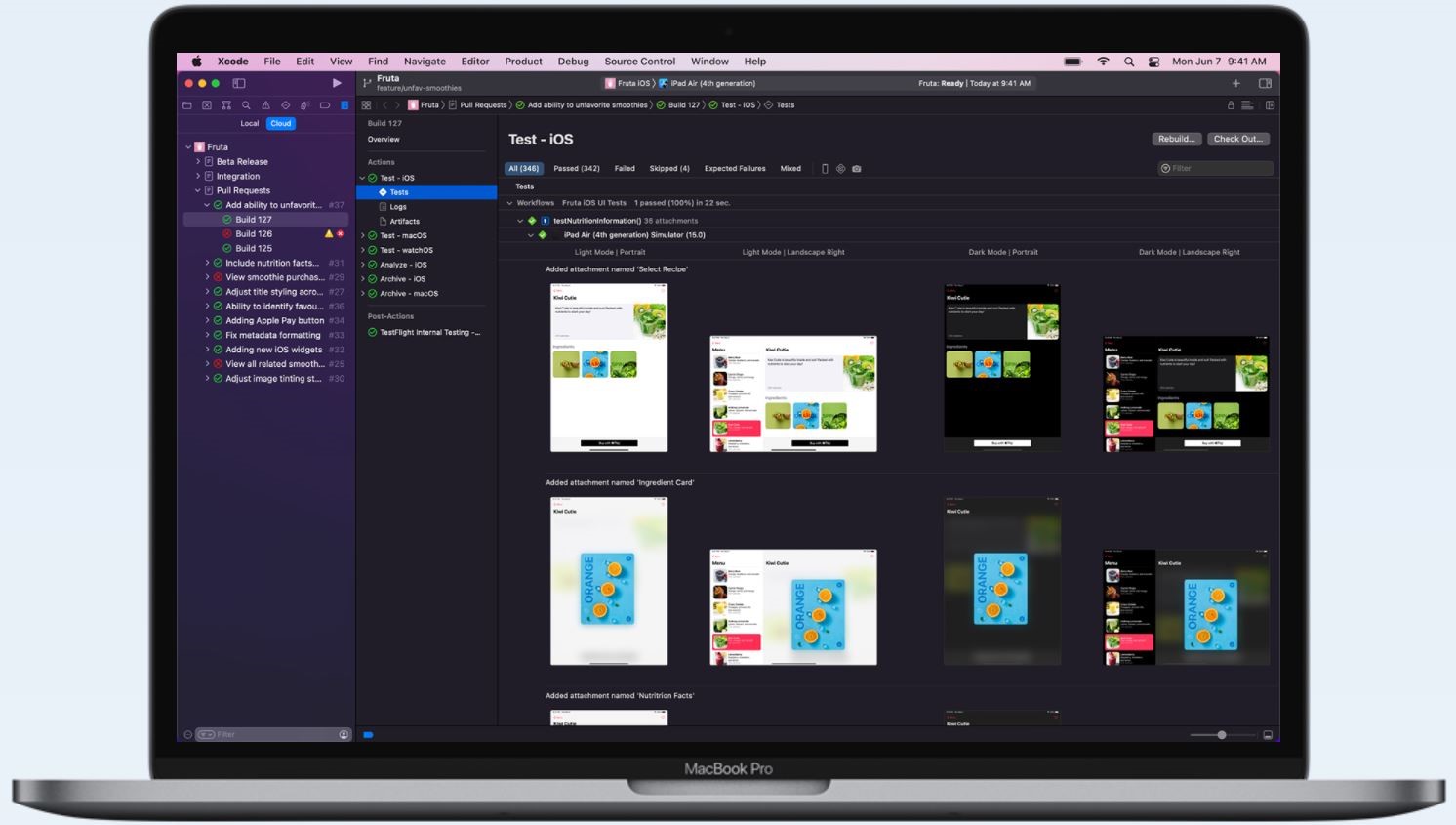Screen dimensions: 1456x825
Task: Collapse the Pull Requests group
Action: pos(198,191)
